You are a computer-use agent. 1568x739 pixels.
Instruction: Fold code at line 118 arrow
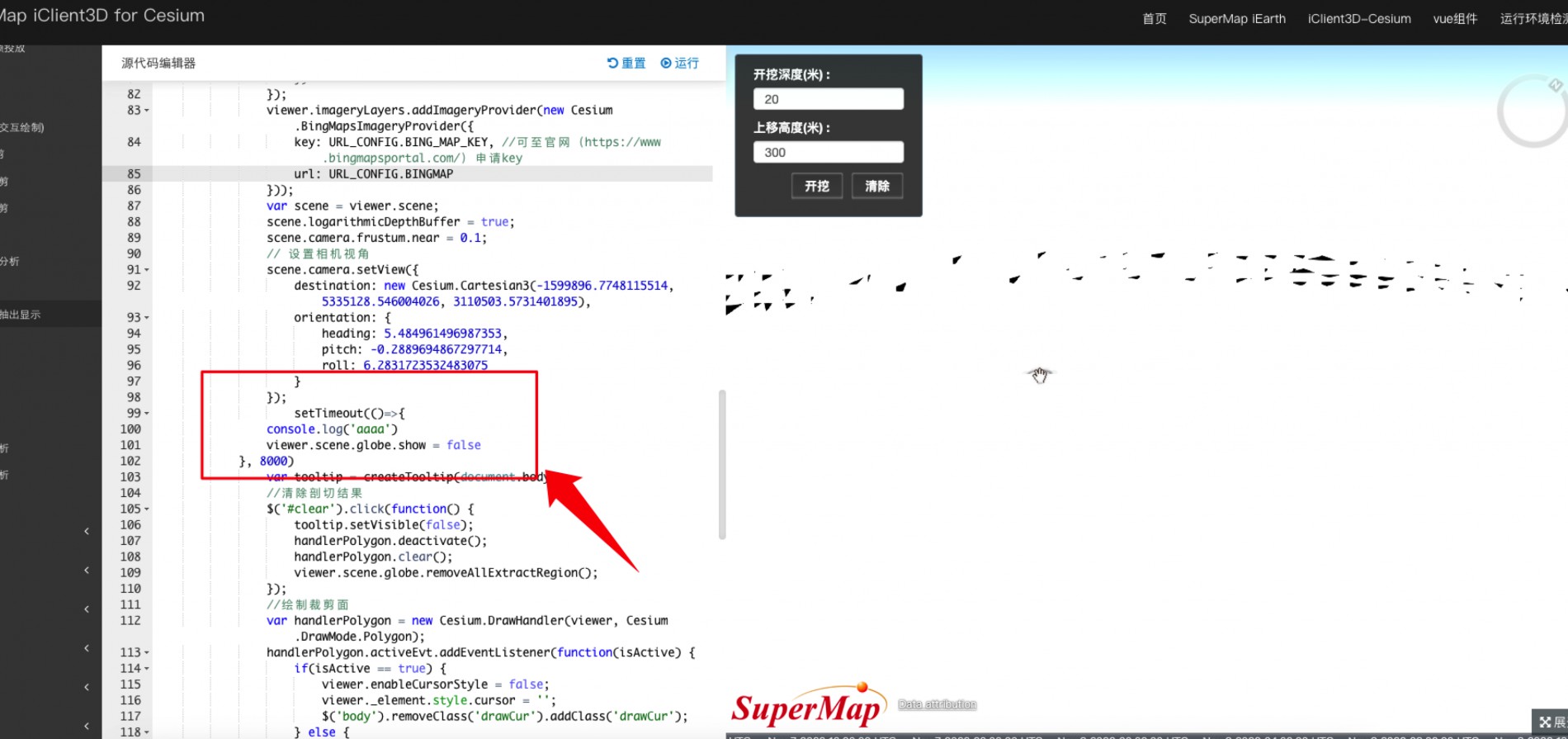point(147,732)
